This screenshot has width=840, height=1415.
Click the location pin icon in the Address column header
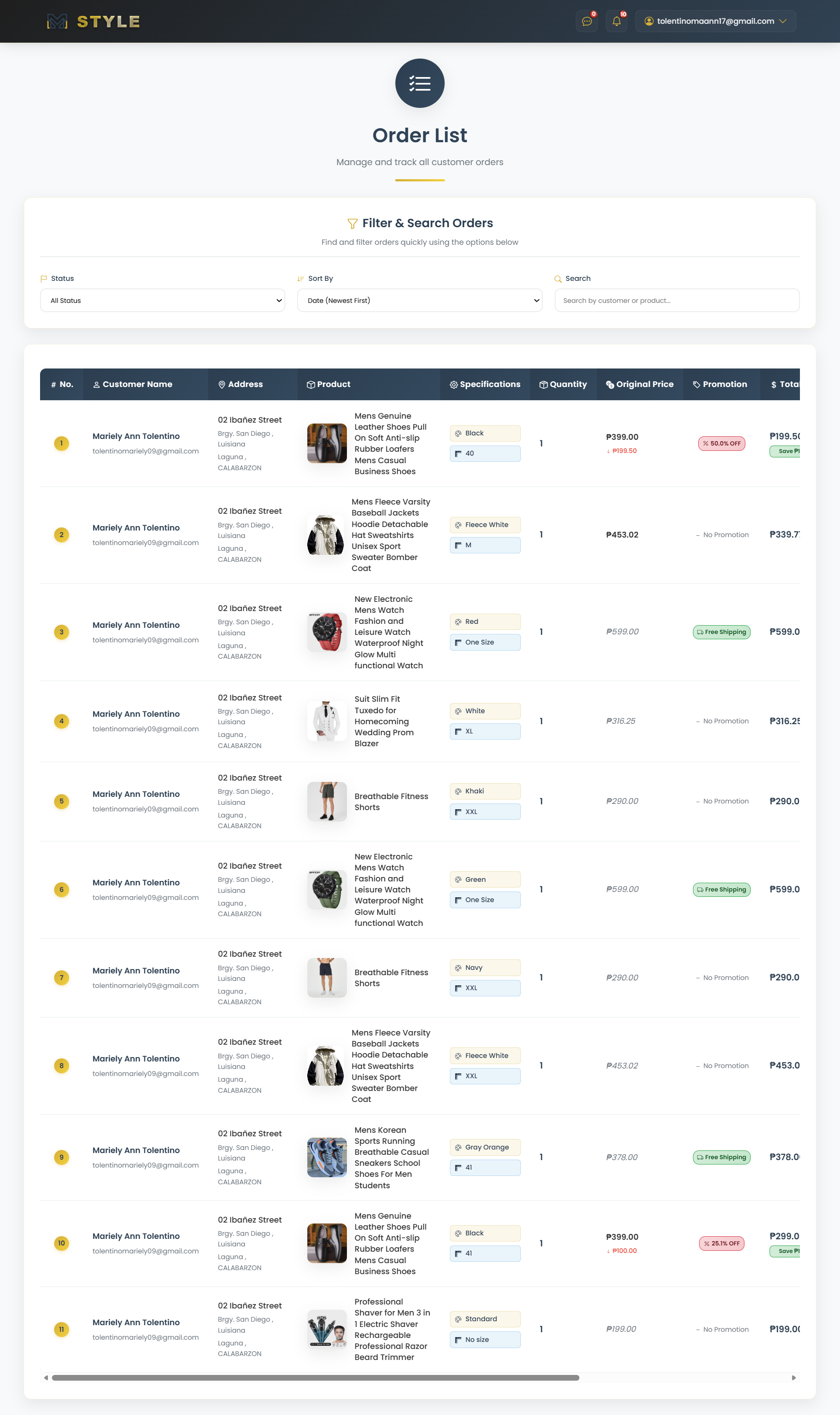(221, 384)
